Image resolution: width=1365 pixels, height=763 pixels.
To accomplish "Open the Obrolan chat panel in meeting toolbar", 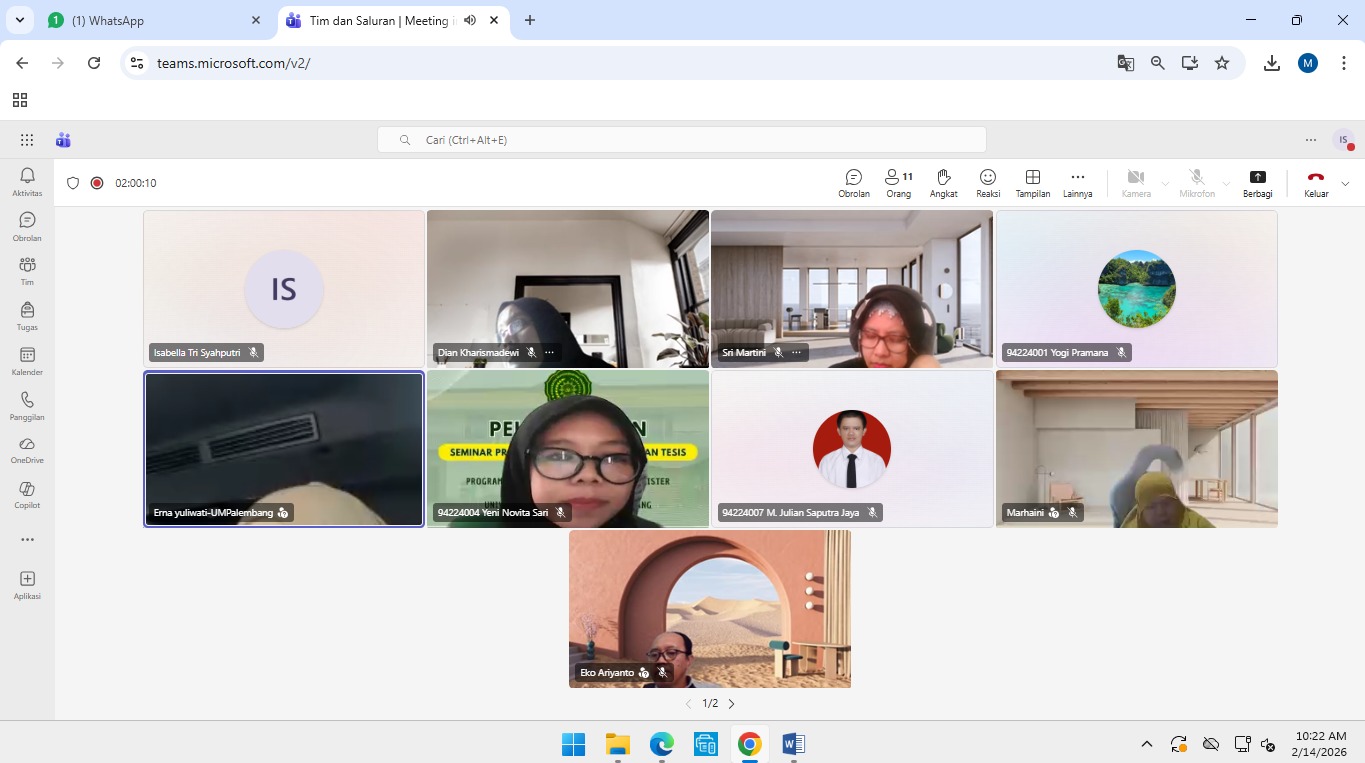I will [853, 183].
